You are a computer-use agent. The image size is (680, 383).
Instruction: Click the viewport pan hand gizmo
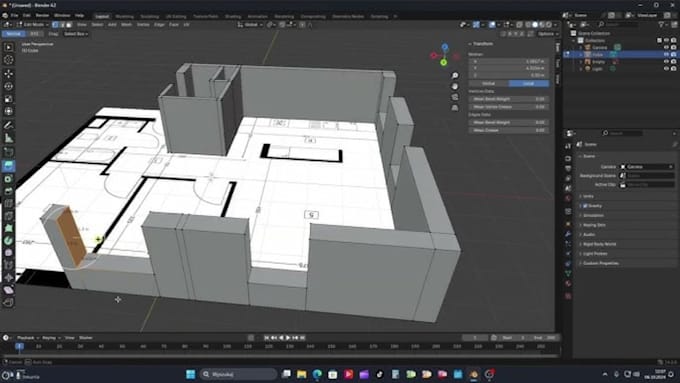(455, 86)
